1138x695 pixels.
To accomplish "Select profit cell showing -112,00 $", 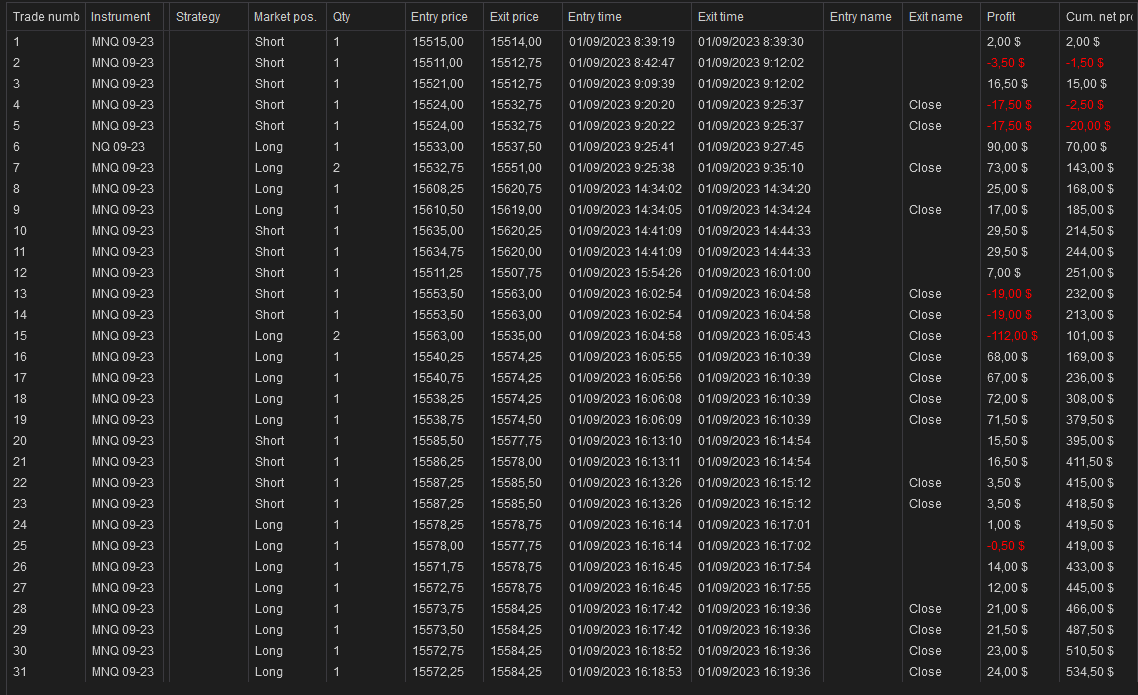I will [x=1012, y=336].
